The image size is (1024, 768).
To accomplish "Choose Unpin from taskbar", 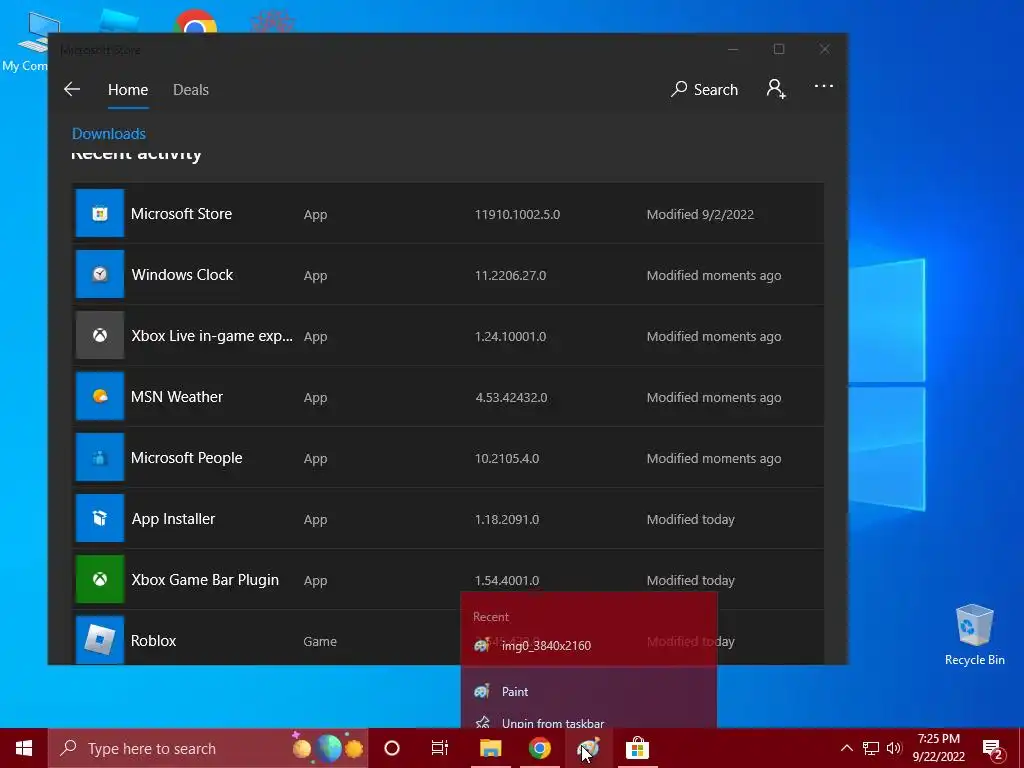I will click(x=588, y=722).
